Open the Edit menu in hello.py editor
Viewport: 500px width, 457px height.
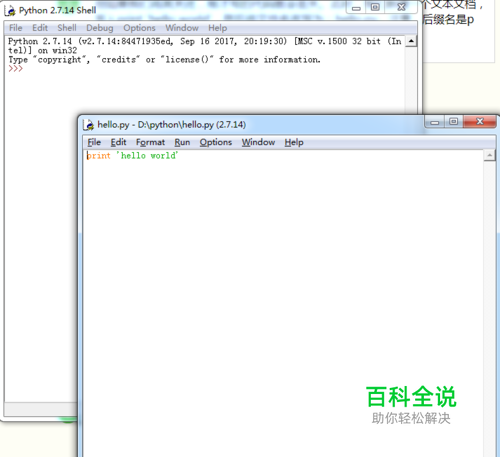(x=118, y=142)
